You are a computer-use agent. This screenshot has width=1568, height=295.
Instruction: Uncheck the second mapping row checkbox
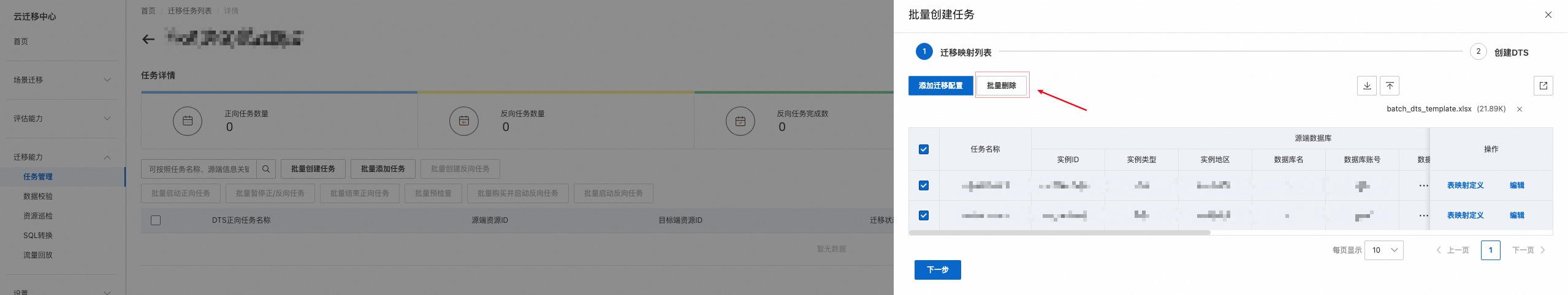tap(924, 215)
